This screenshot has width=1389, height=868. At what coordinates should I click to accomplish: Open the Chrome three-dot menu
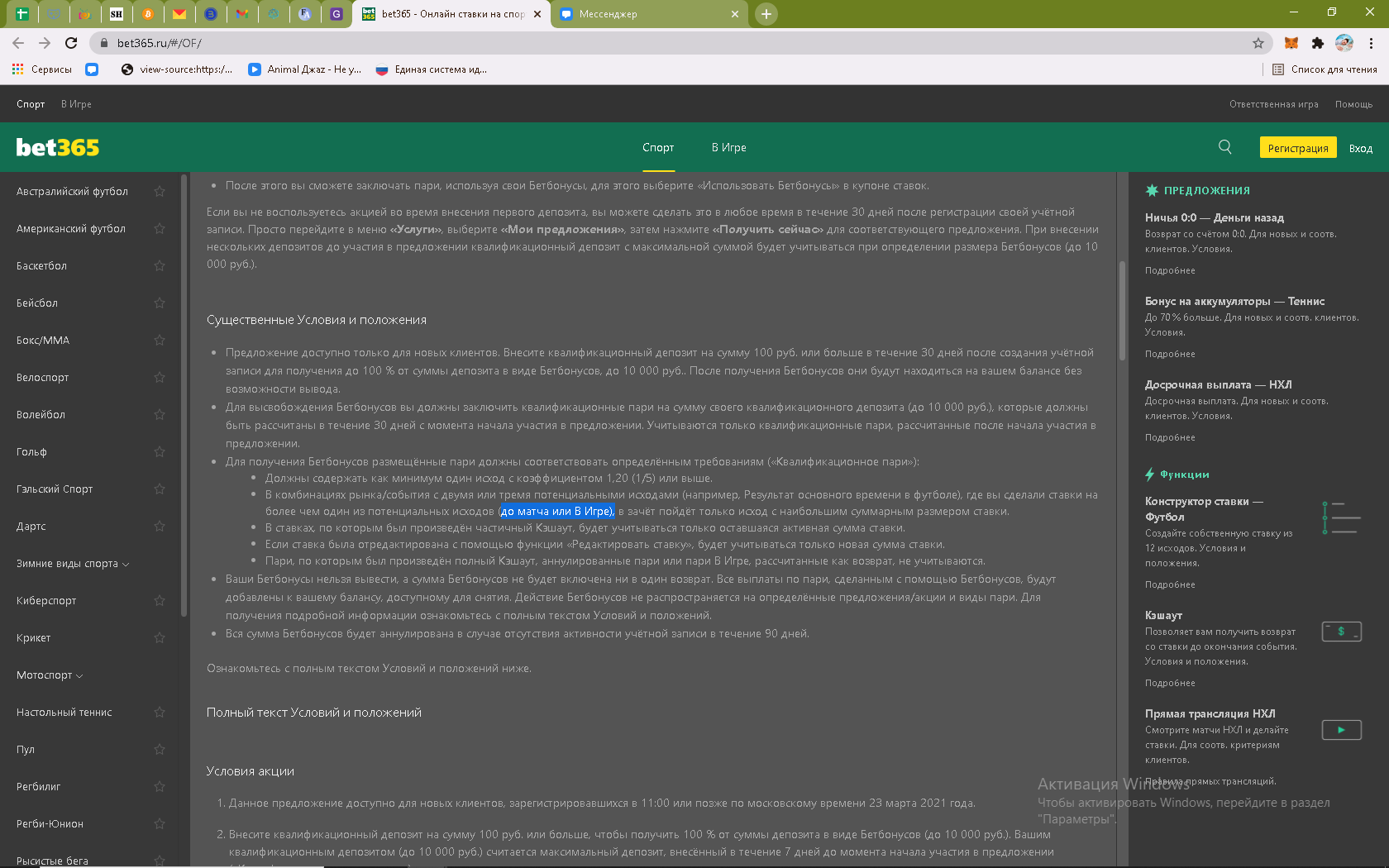tap(1371, 43)
